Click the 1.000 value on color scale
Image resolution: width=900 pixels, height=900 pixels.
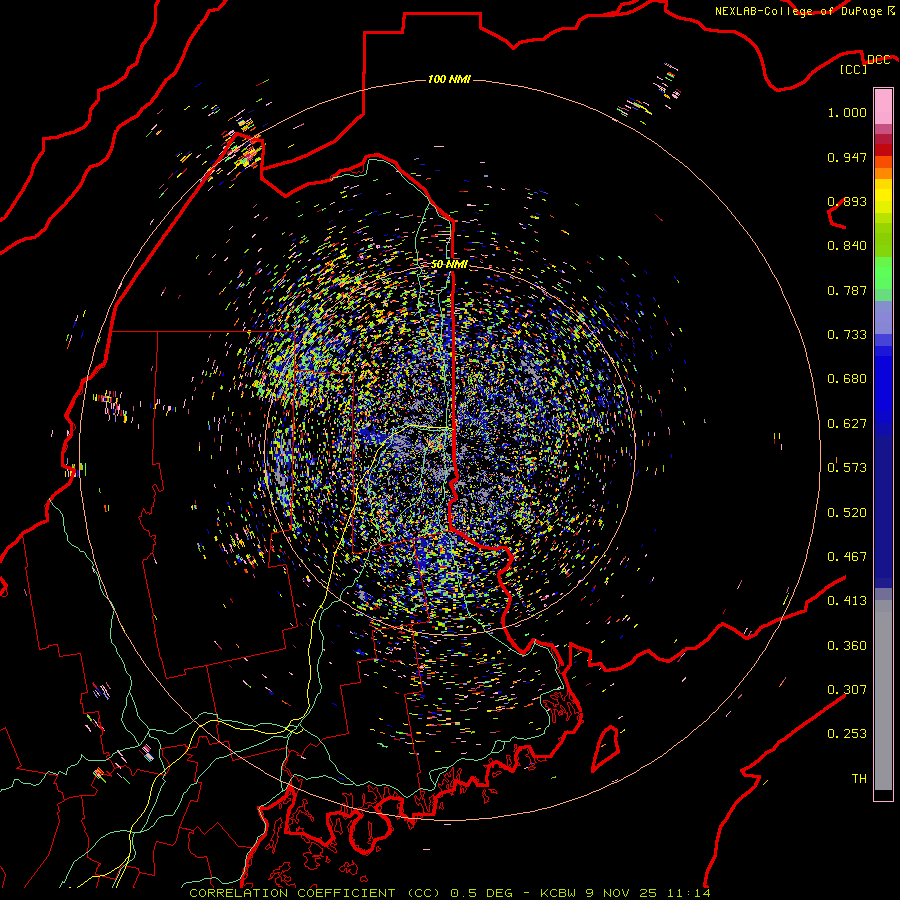pyautogui.click(x=847, y=112)
